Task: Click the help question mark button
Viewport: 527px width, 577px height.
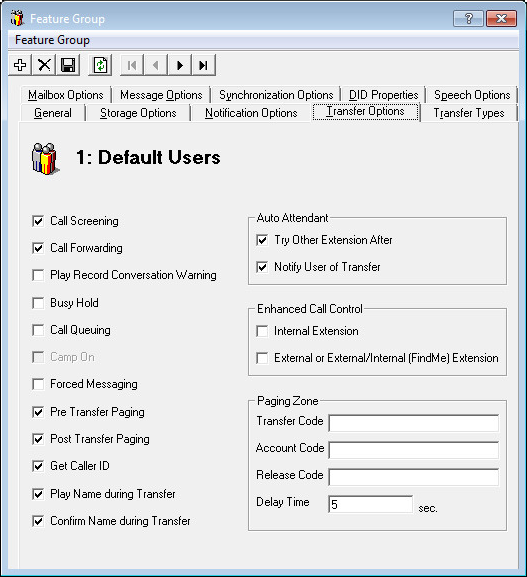Action: (468, 18)
